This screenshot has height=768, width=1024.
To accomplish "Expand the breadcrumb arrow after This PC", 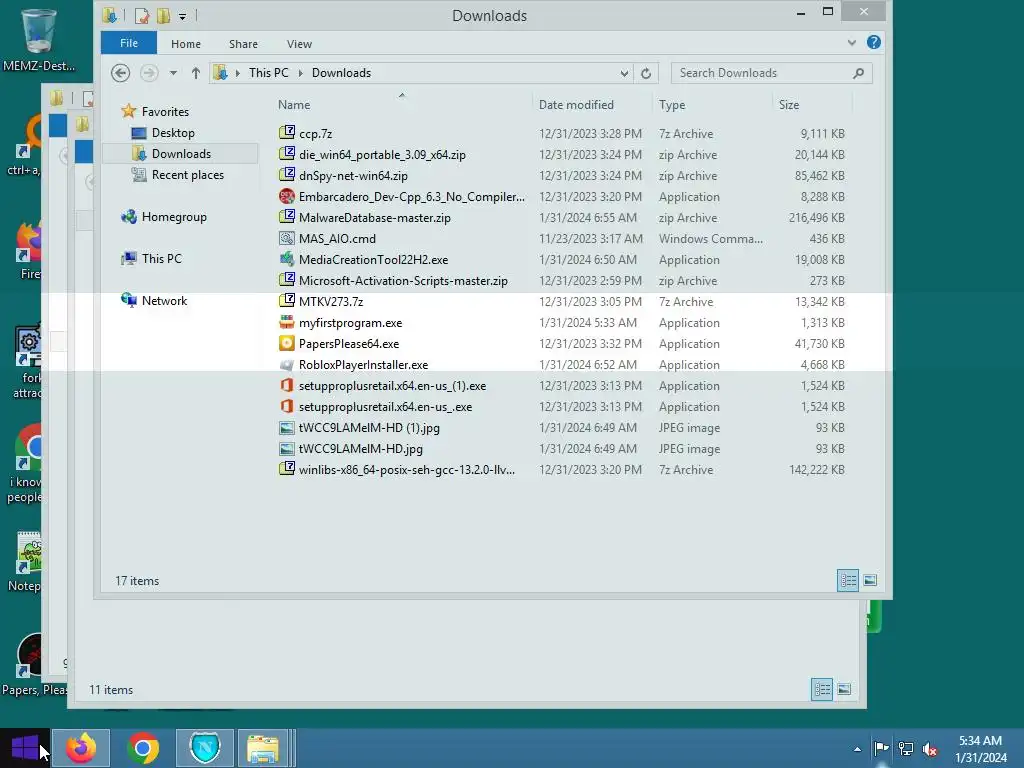I will point(300,73).
